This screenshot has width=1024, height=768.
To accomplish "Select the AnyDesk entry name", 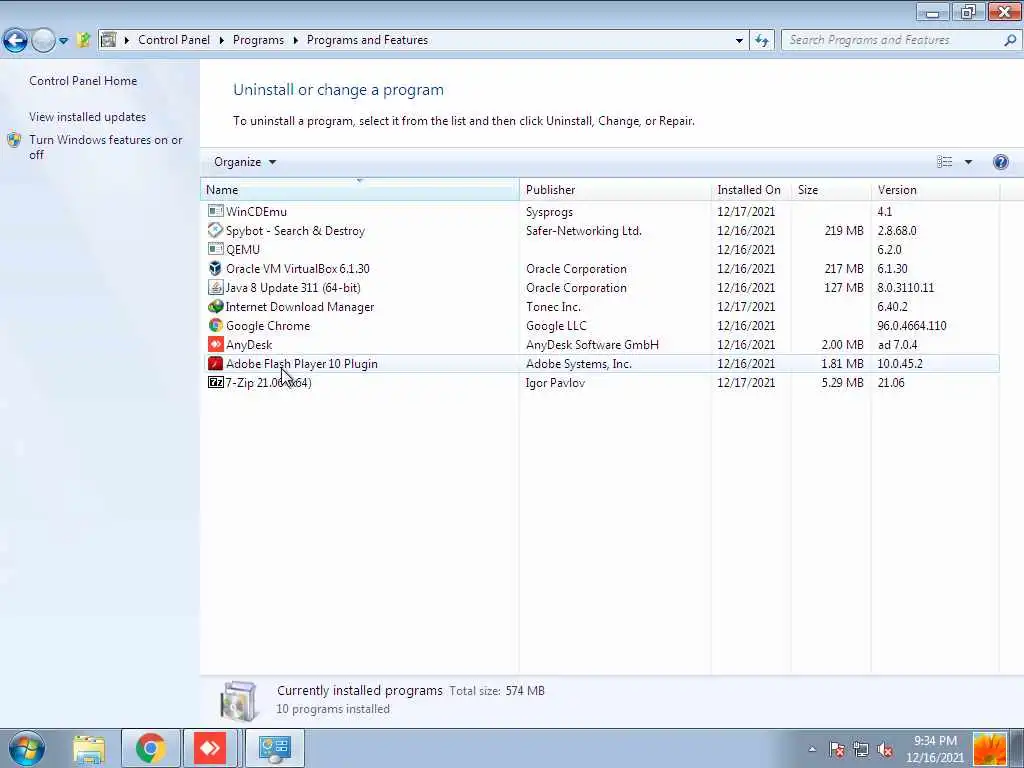I will (x=249, y=344).
